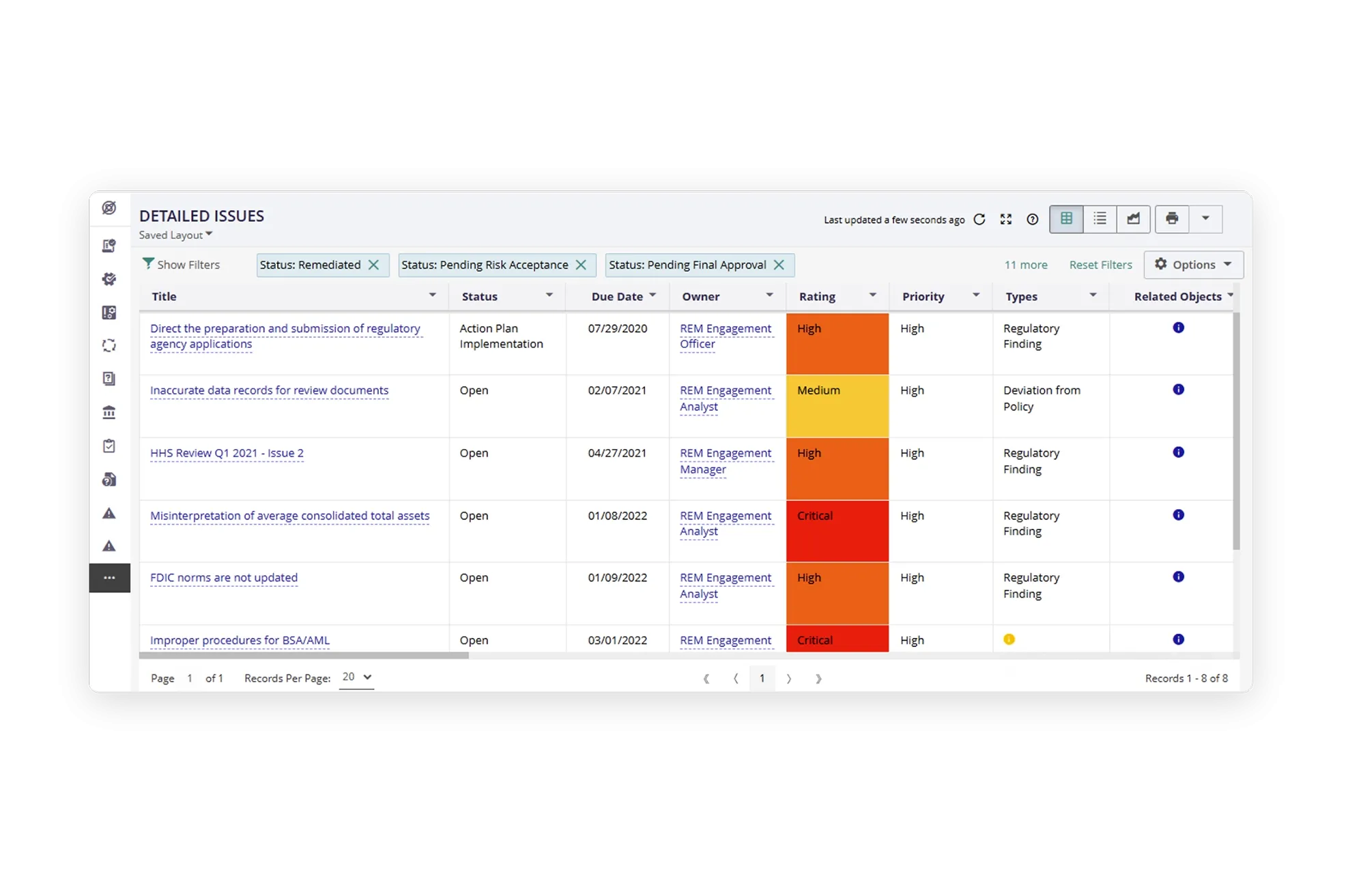Switch to grid table view

1066,219
